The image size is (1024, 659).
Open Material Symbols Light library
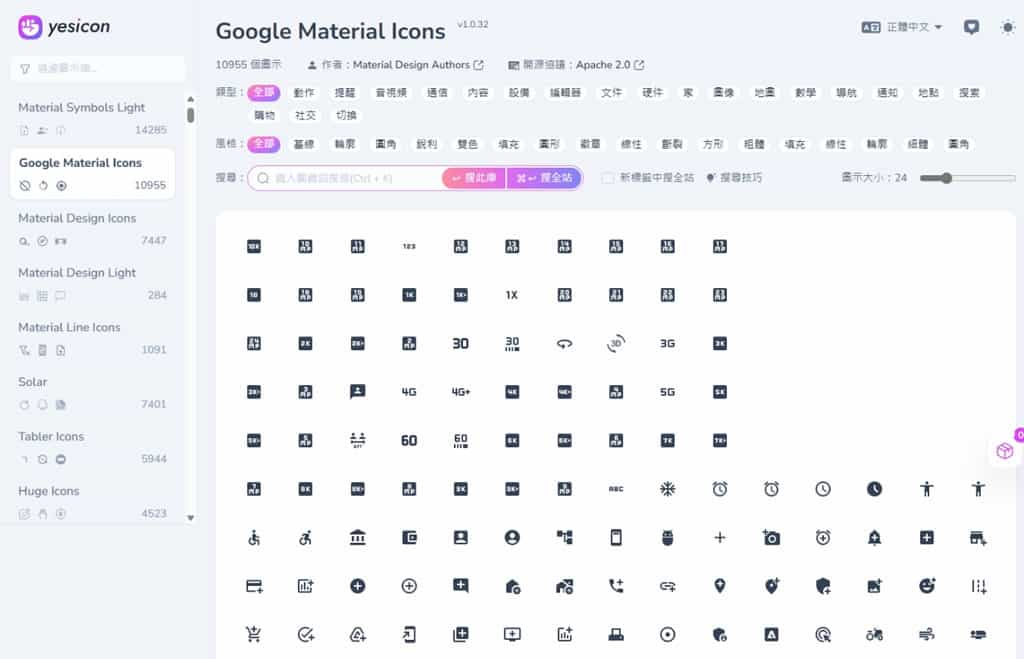click(x=92, y=118)
